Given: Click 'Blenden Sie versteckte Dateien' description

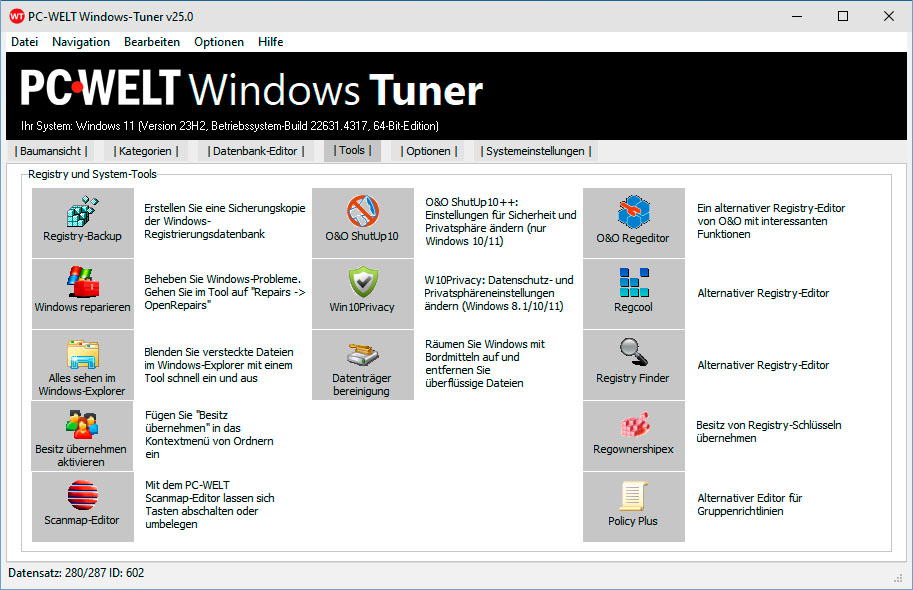Looking at the screenshot, I should 219,365.
